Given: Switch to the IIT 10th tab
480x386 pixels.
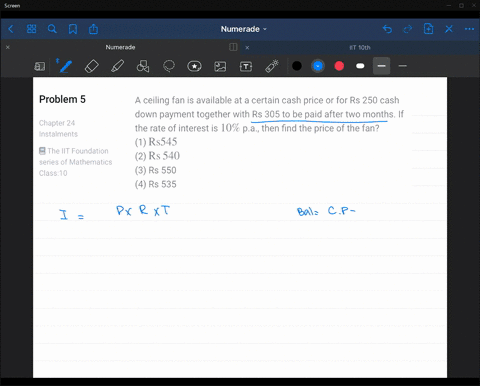Looking at the screenshot, I should pyautogui.click(x=360, y=48).
